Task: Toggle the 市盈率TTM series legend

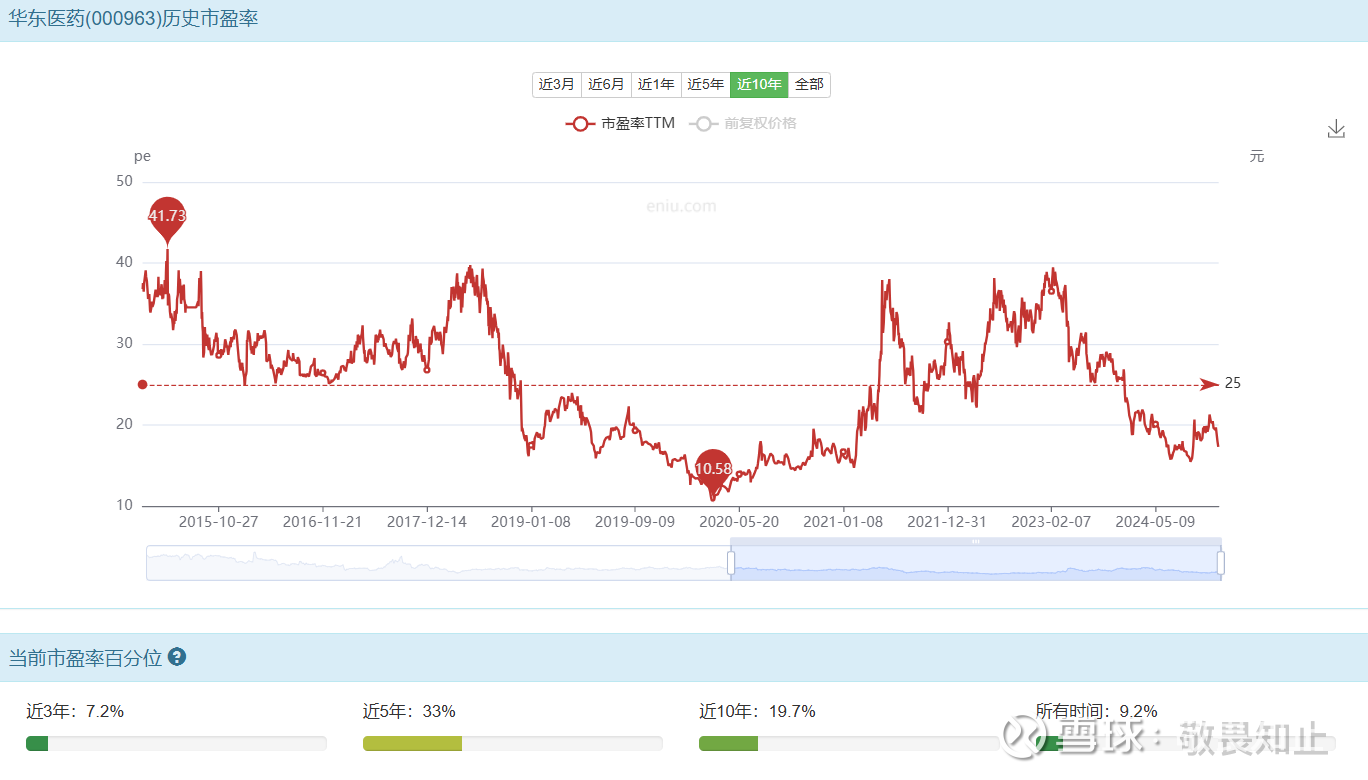Action: 620,123
